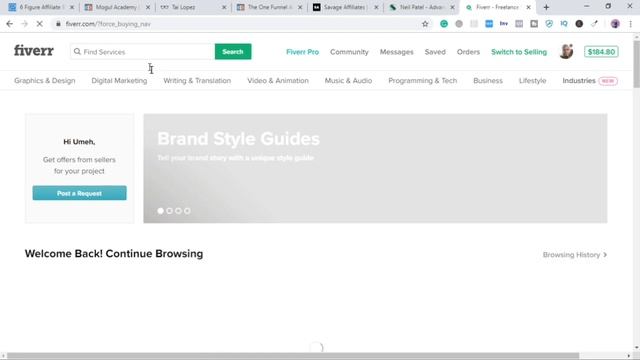
Task: Open Fiverr Pro link
Action: coord(302,52)
